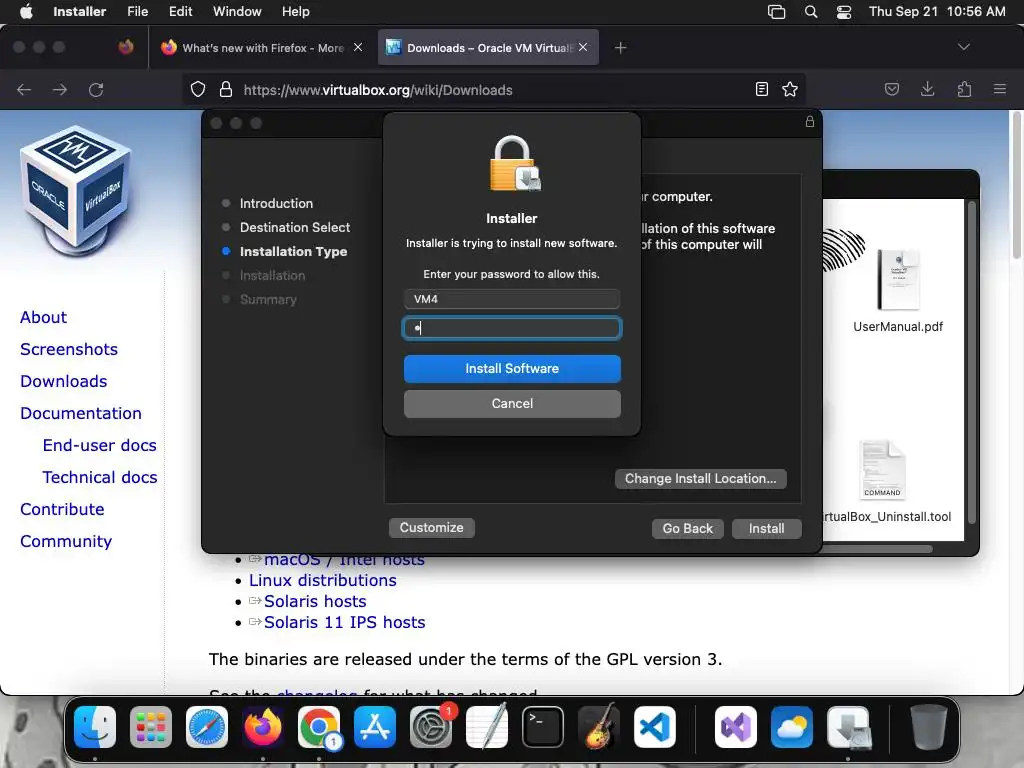Open the Apple menu

pyautogui.click(x=26, y=11)
